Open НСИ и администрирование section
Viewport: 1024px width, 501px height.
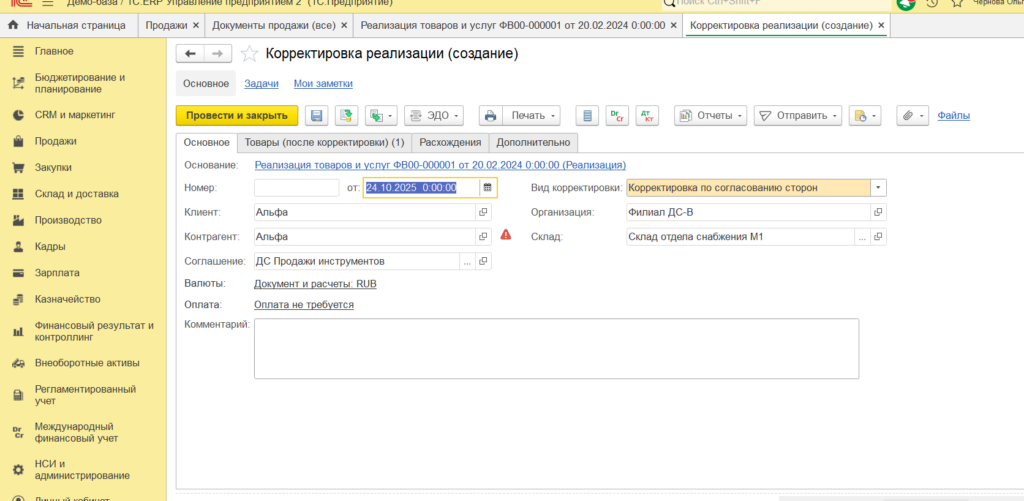tap(83, 470)
